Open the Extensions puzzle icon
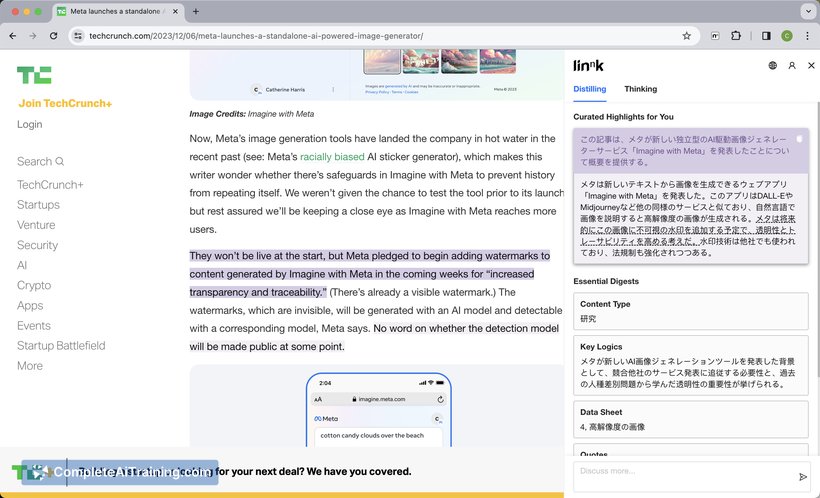Screen dimensions: 820x498 736,36
